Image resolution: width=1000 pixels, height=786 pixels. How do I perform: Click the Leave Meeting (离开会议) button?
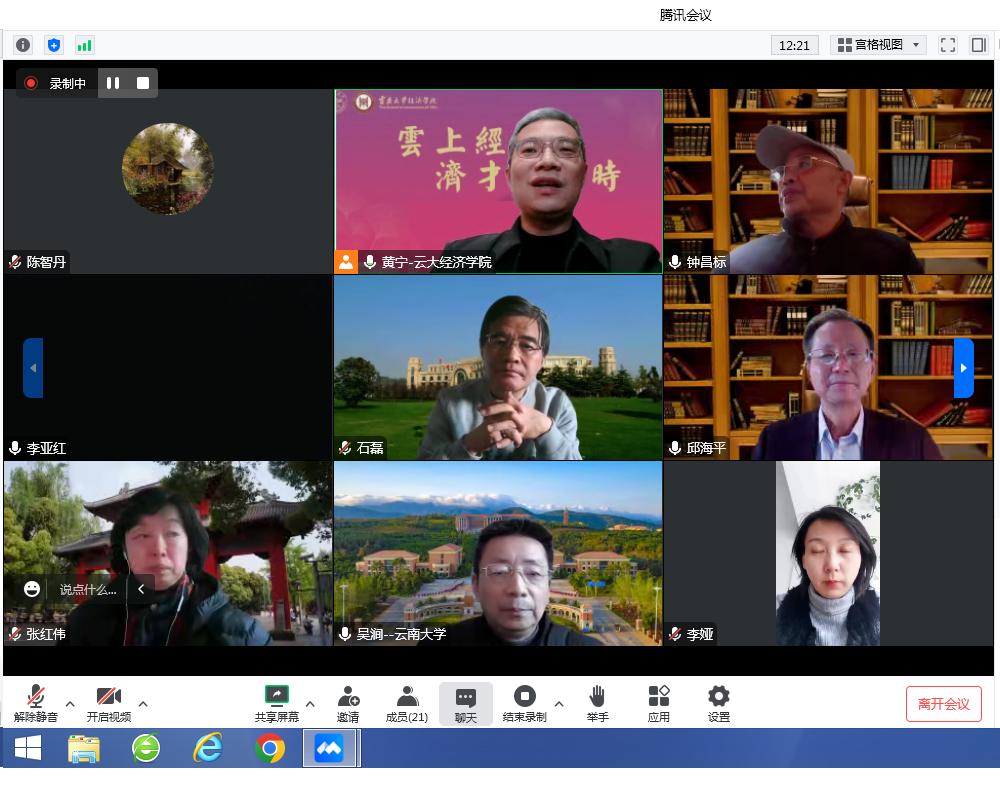tap(943, 704)
